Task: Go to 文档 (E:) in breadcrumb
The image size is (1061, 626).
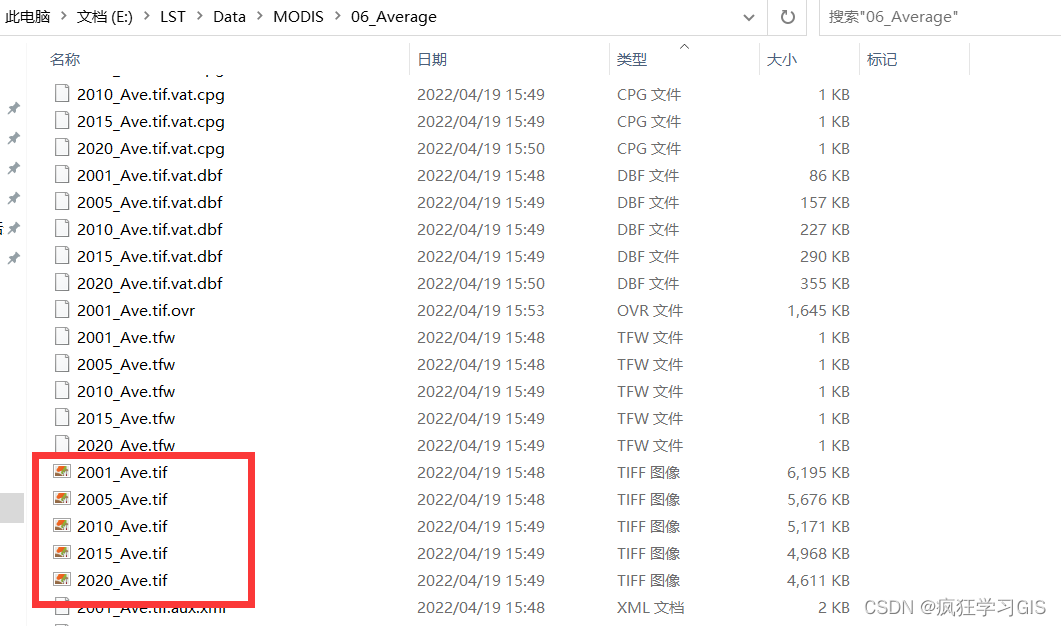Action: click(x=104, y=17)
